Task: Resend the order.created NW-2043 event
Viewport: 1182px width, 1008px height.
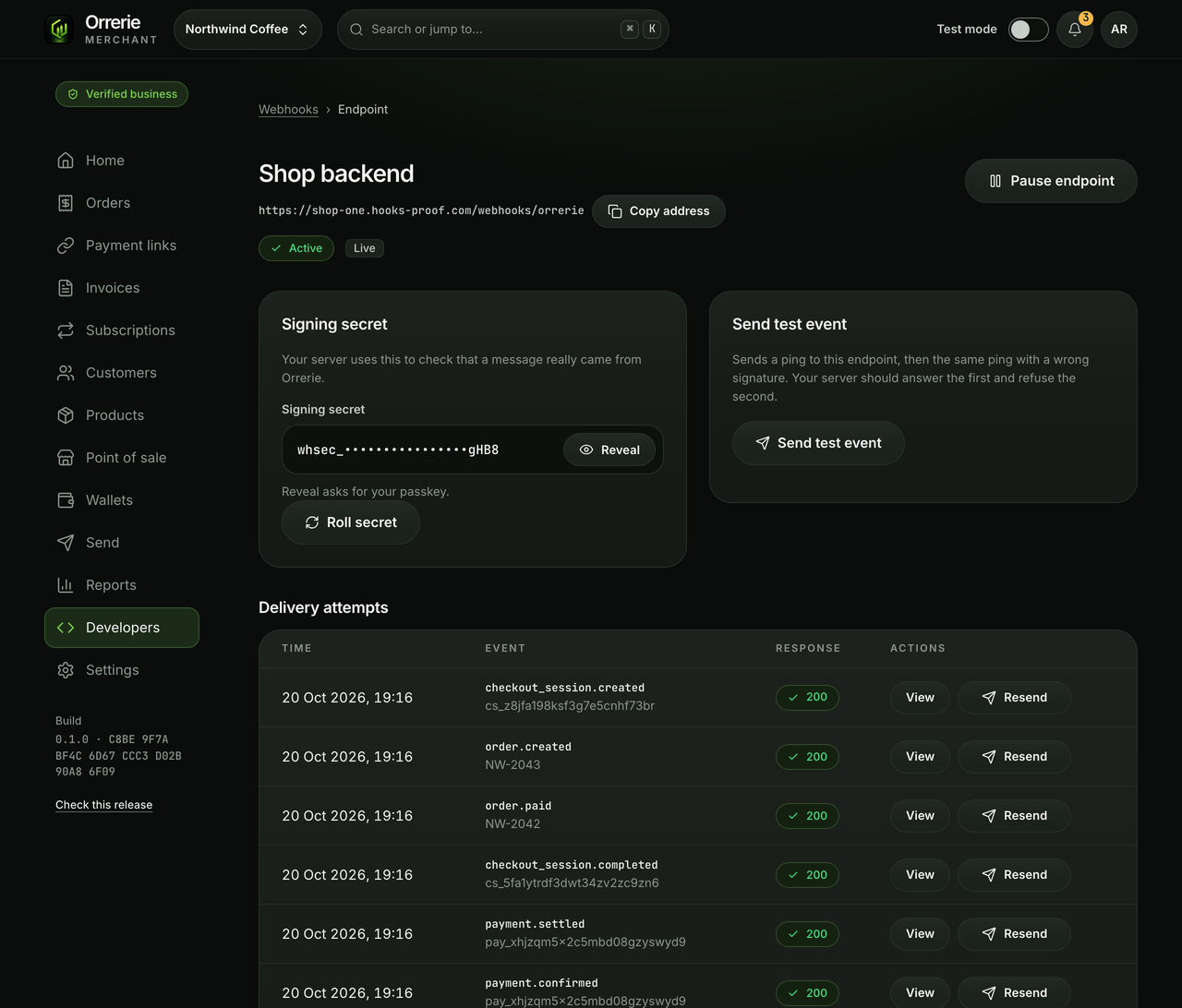Action: [x=1014, y=757]
